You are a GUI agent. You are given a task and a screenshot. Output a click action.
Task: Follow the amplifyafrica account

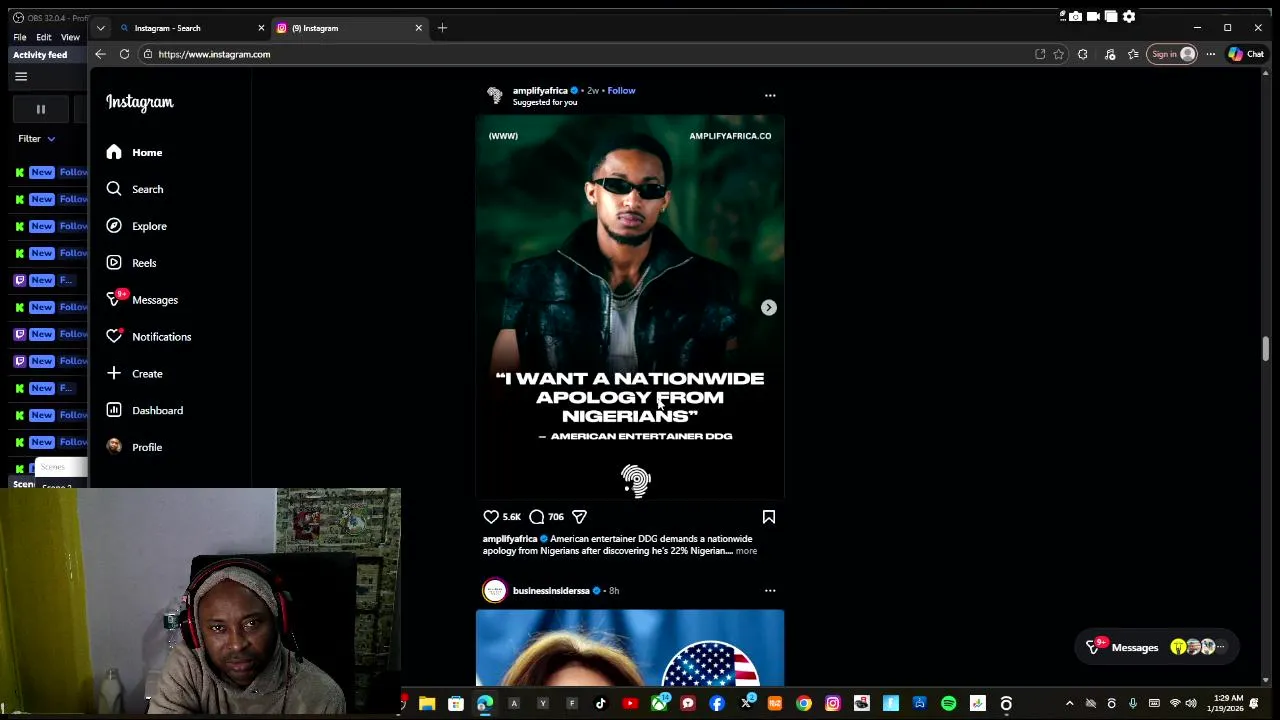pos(621,91)
